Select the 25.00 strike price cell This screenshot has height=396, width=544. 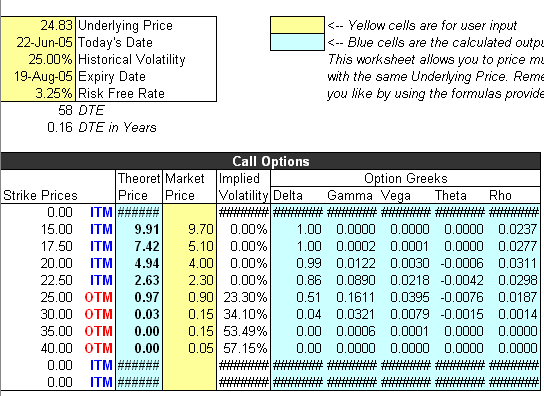tap(56, 297)
